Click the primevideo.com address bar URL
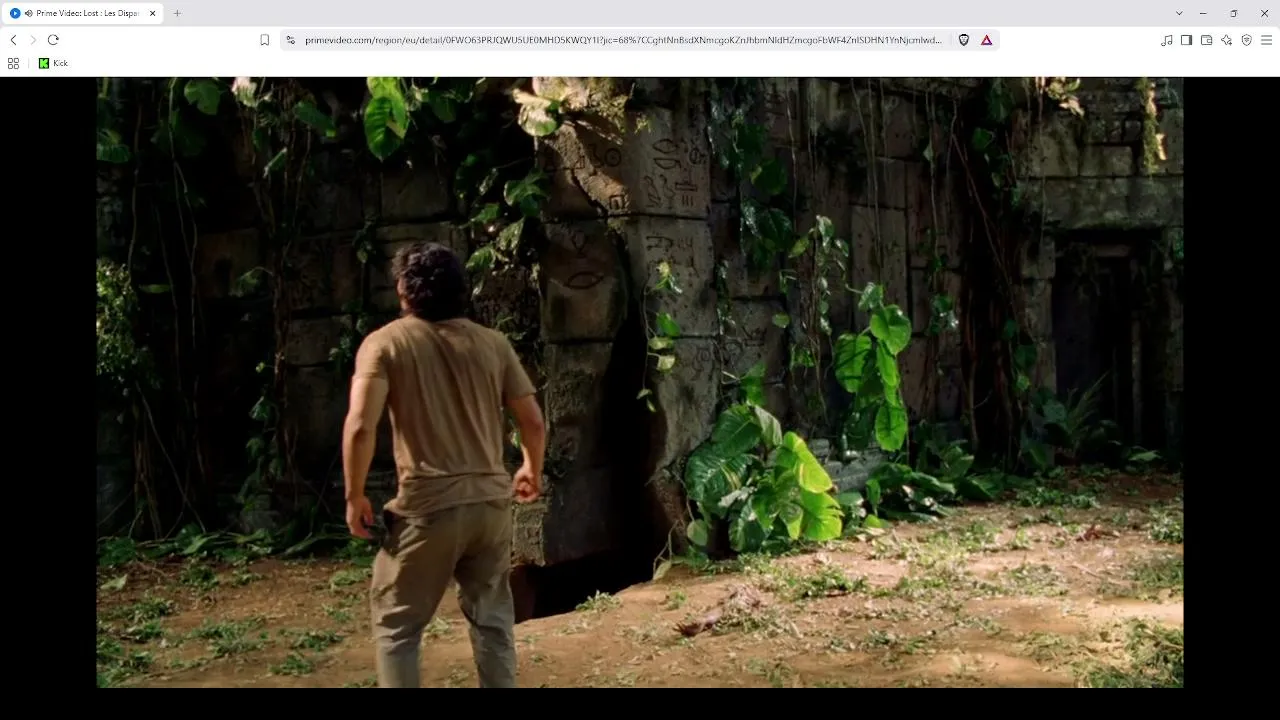This screenshot has width=1280, height=720. click(x=623, y=40)
